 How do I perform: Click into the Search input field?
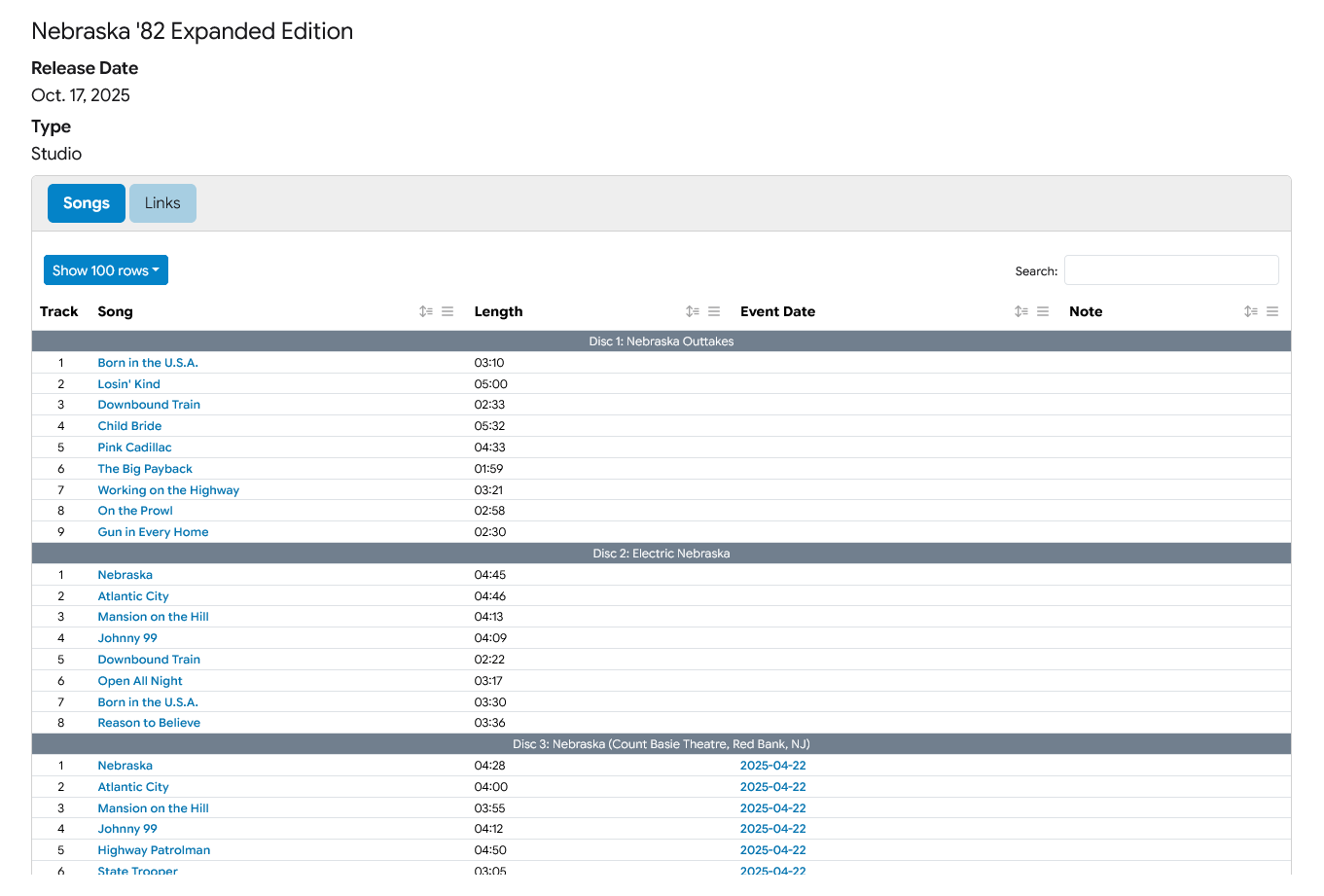[x=1170, y=270]
